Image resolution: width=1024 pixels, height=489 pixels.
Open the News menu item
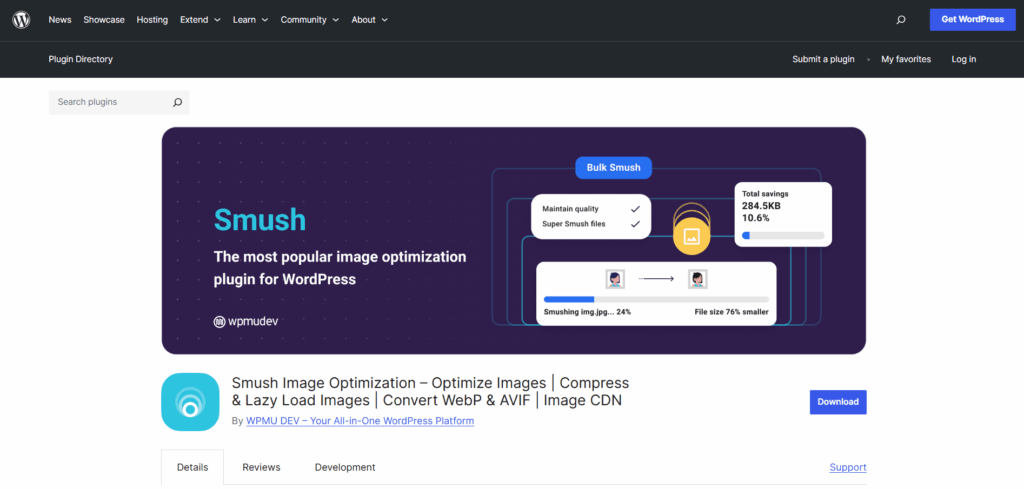[59, 20]
